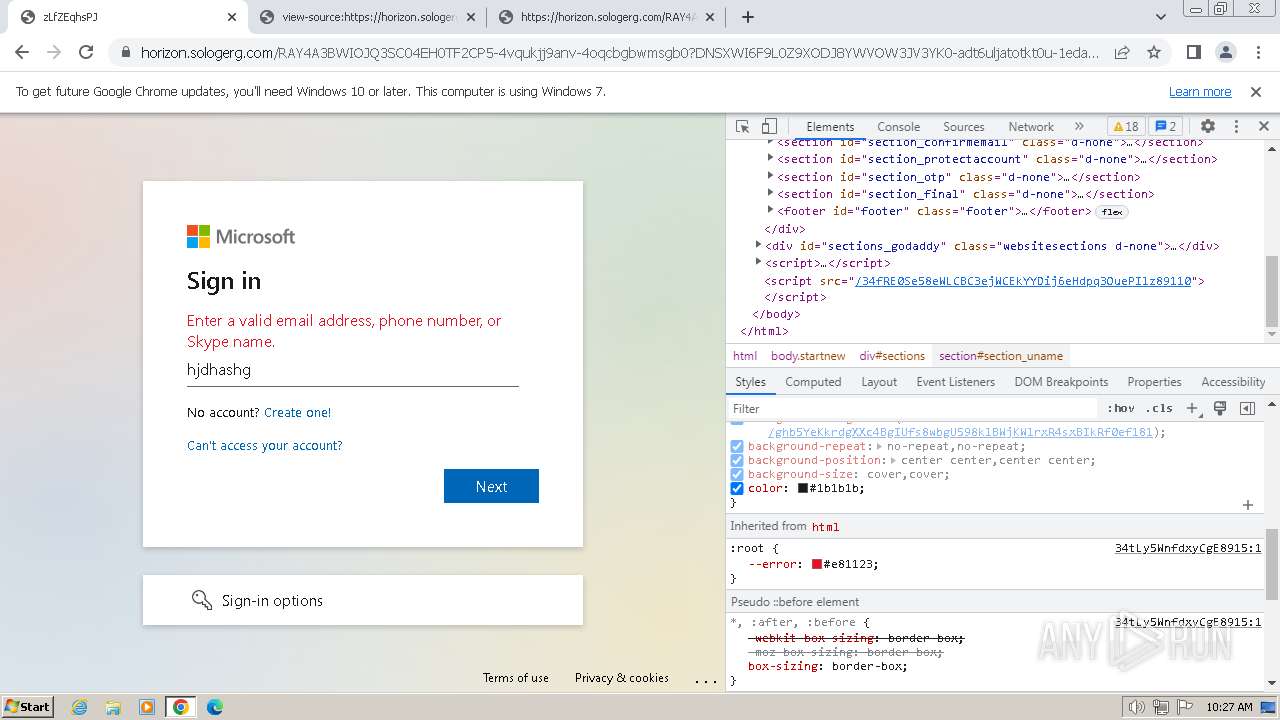The width and height of the screenshot is (1280, 720).
Task: Open File Explorer from the taskbar
Action: (x=113, y=707)
